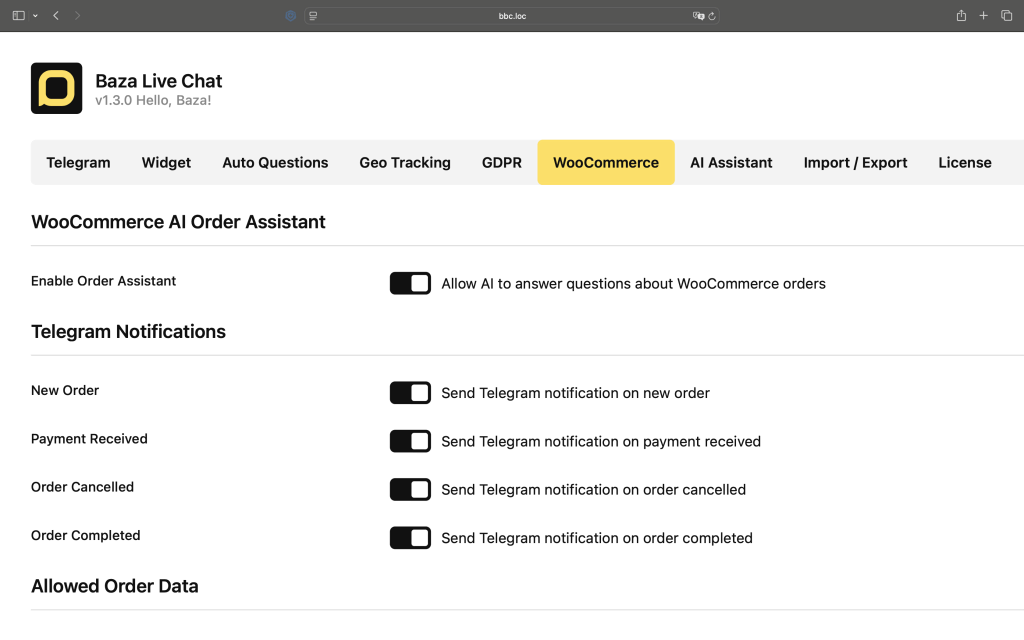Open a new browser tab
The image size is (1024, 640).
click(984, 16)
